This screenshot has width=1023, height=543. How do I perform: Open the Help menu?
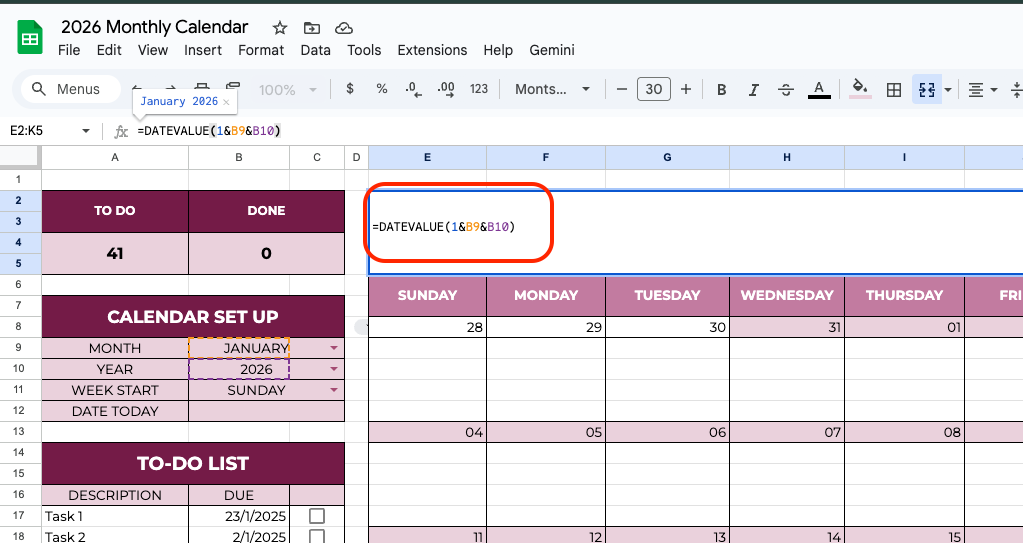click(x=498, y=50)
